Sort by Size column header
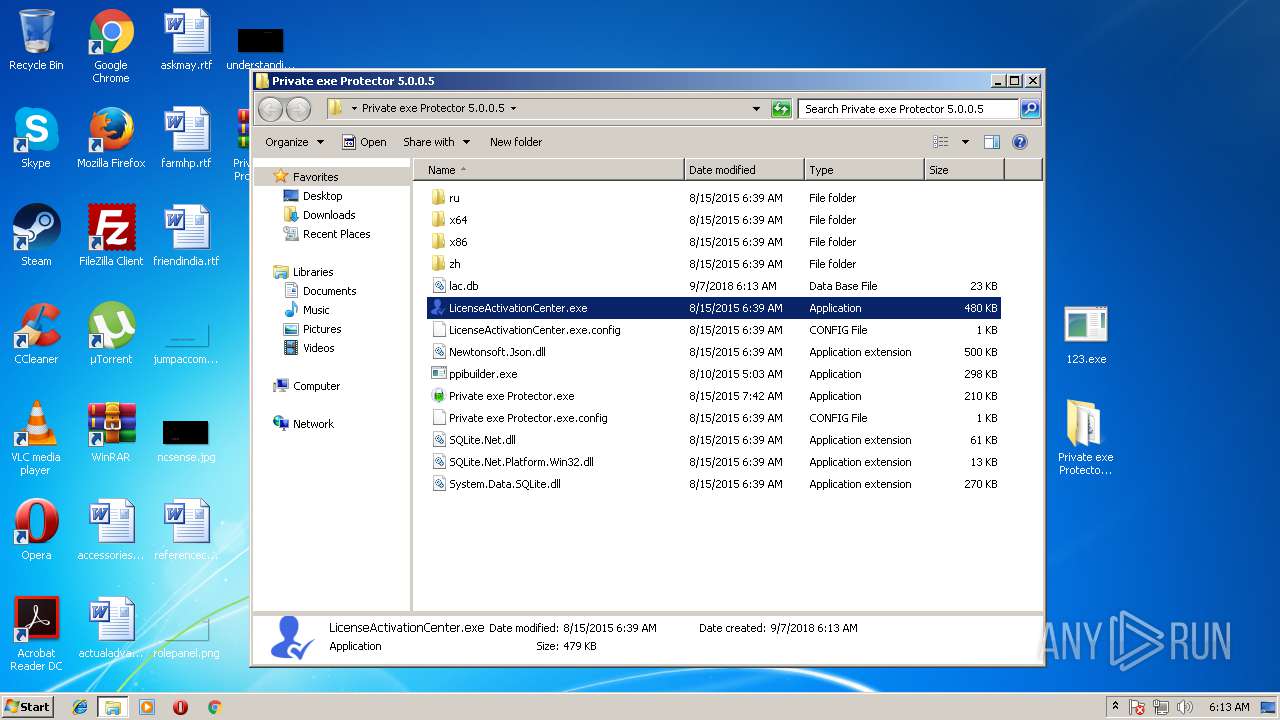Screen dimensions: 1280x720 tap(964, 170)
